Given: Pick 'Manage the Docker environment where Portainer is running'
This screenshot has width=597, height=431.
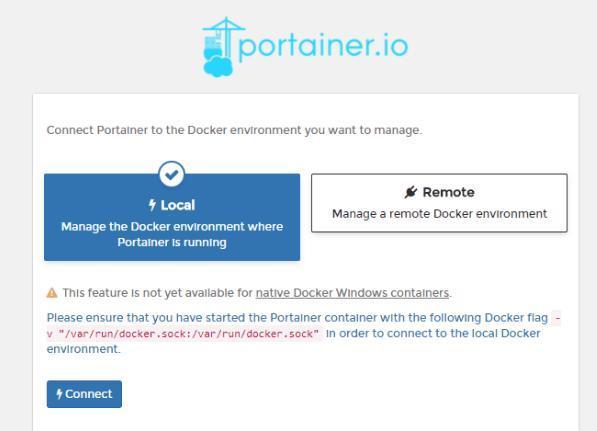Looking at the screenshot, I should tap(172, 235).
